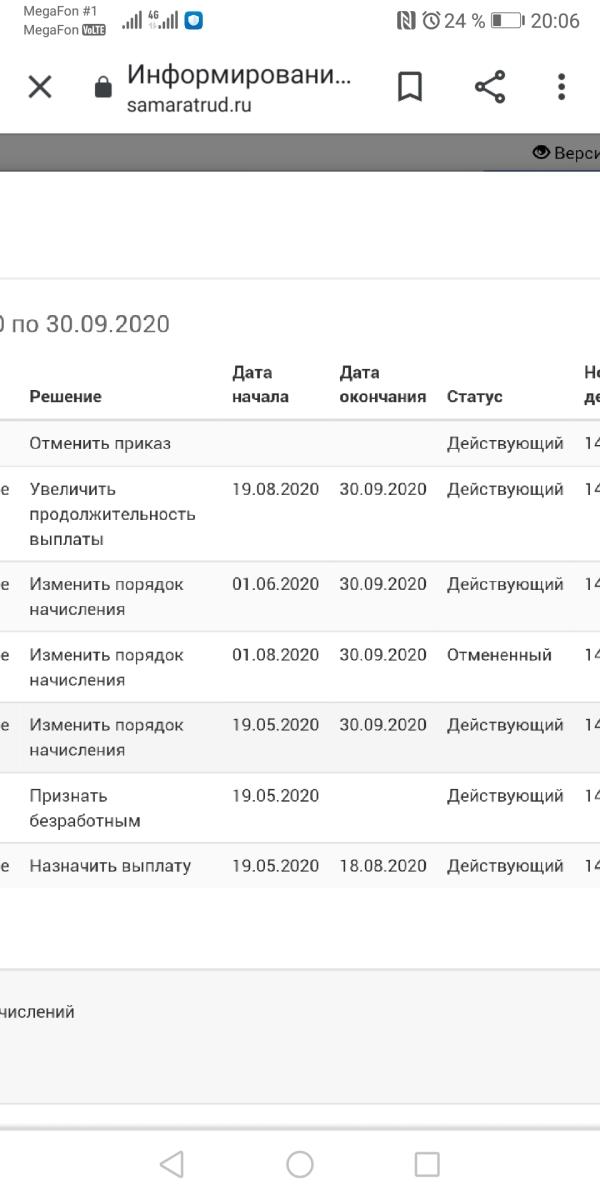600x1199 pixels.
Task: Select the Увеличить продолжительность выплаты row
Action: [x=112, y=514]
